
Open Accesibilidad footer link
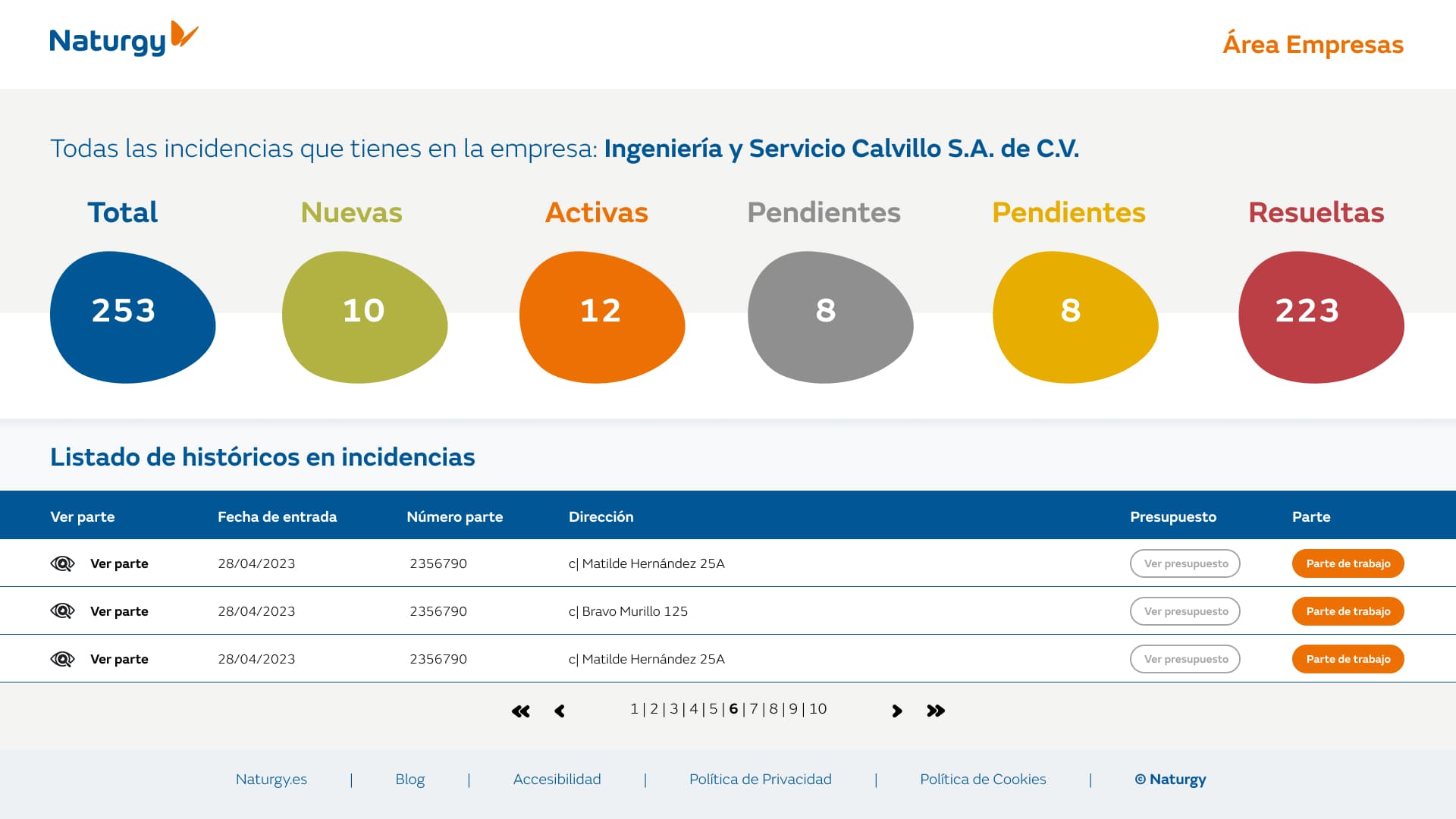557,780
